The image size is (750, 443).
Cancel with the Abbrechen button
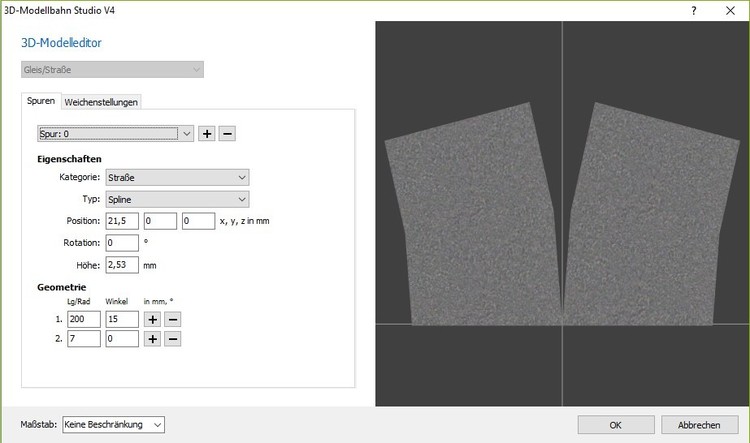click(x=699, y=425)
